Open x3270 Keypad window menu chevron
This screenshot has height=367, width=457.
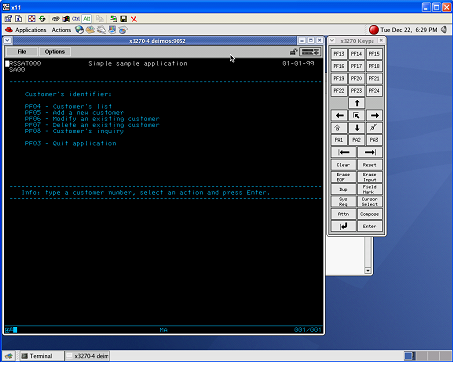tap(332, 41)
